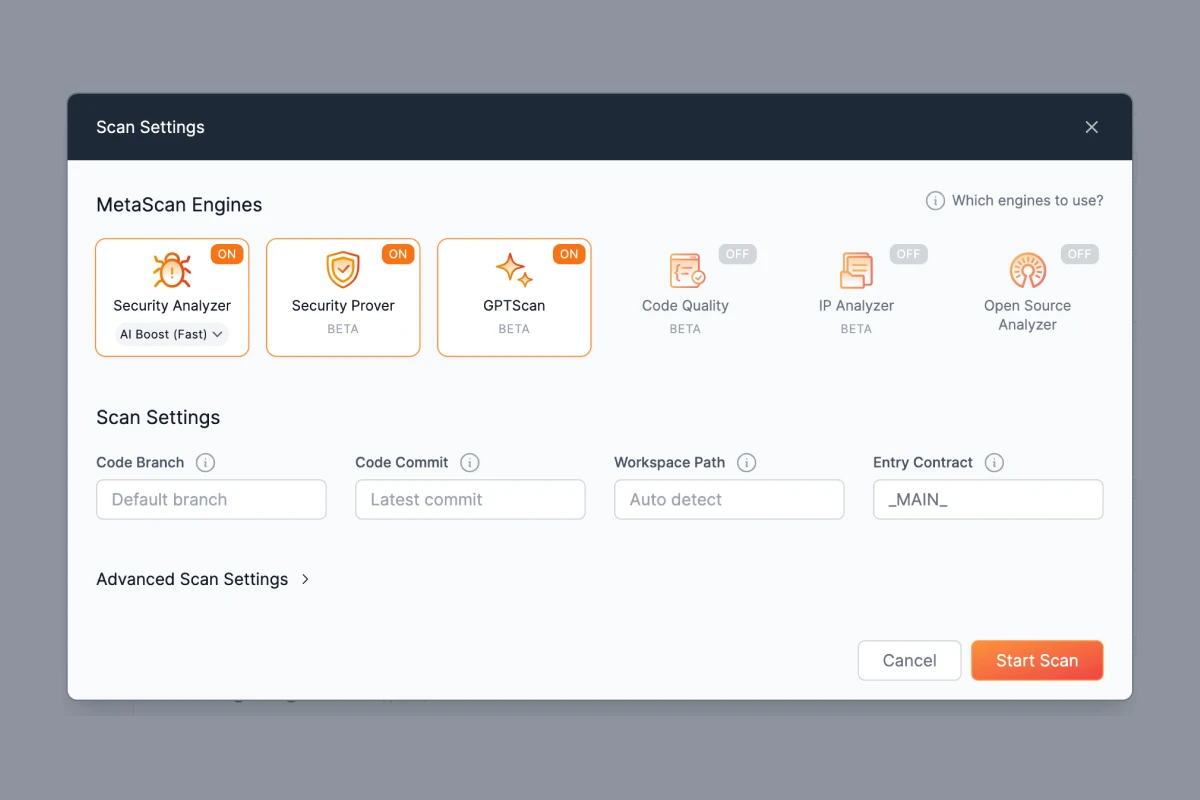Image resolution: width=1200 pixels, height=800 pixels.
Task: Click Entry Contract info icon
Action: [x=993, y=463]
